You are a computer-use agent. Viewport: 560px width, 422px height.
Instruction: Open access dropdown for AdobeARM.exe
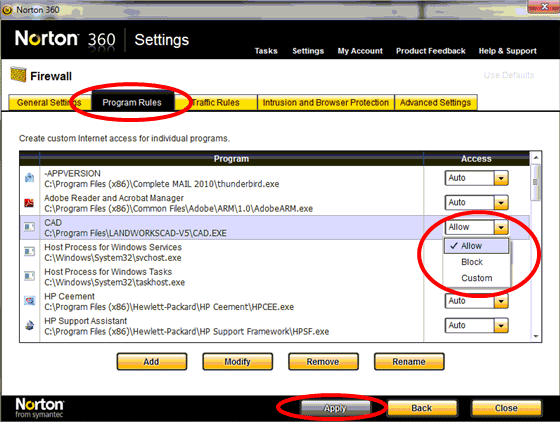coord(501,202)
